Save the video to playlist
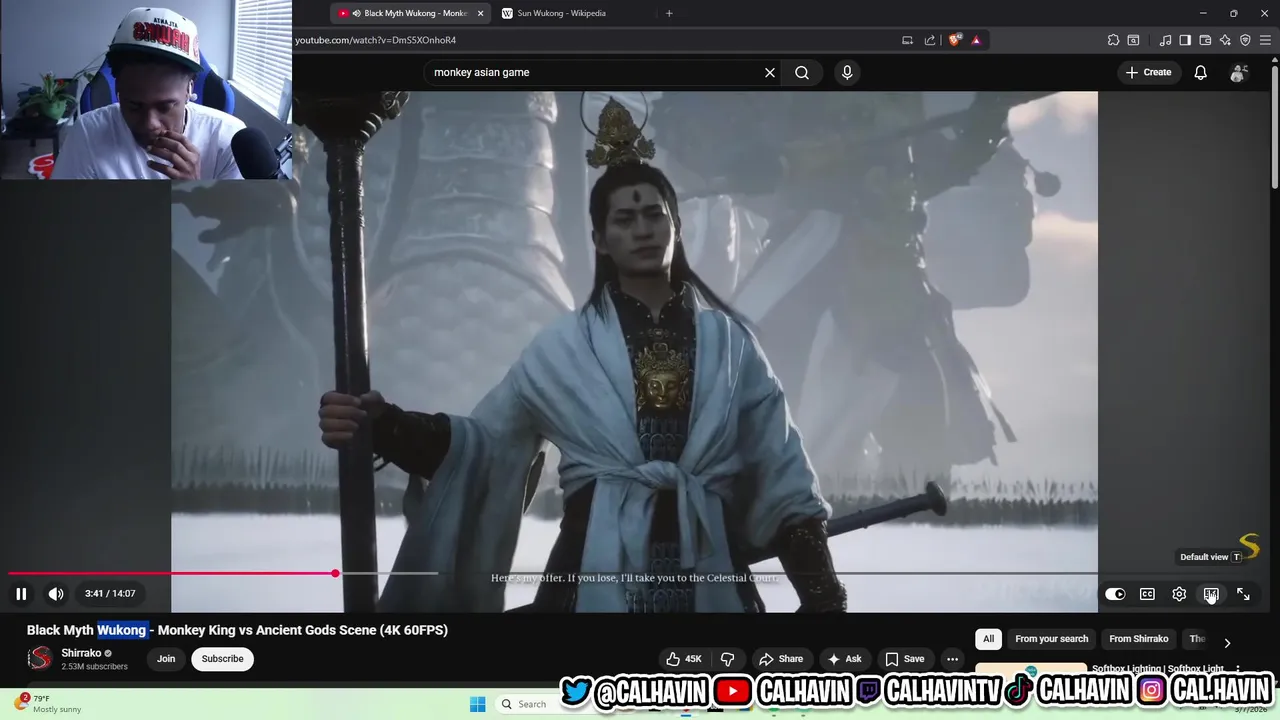 coord(905,659)
